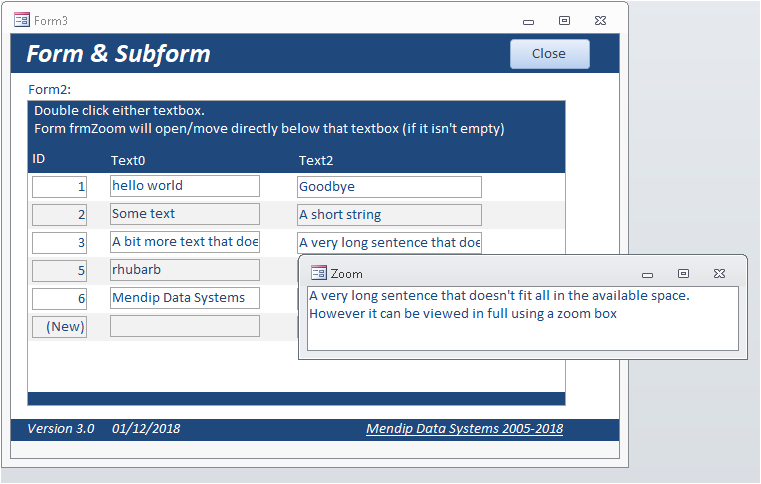This screenshot has height=484, width=761.
Task: Click the Zoom window title icon
Action: 319,273
